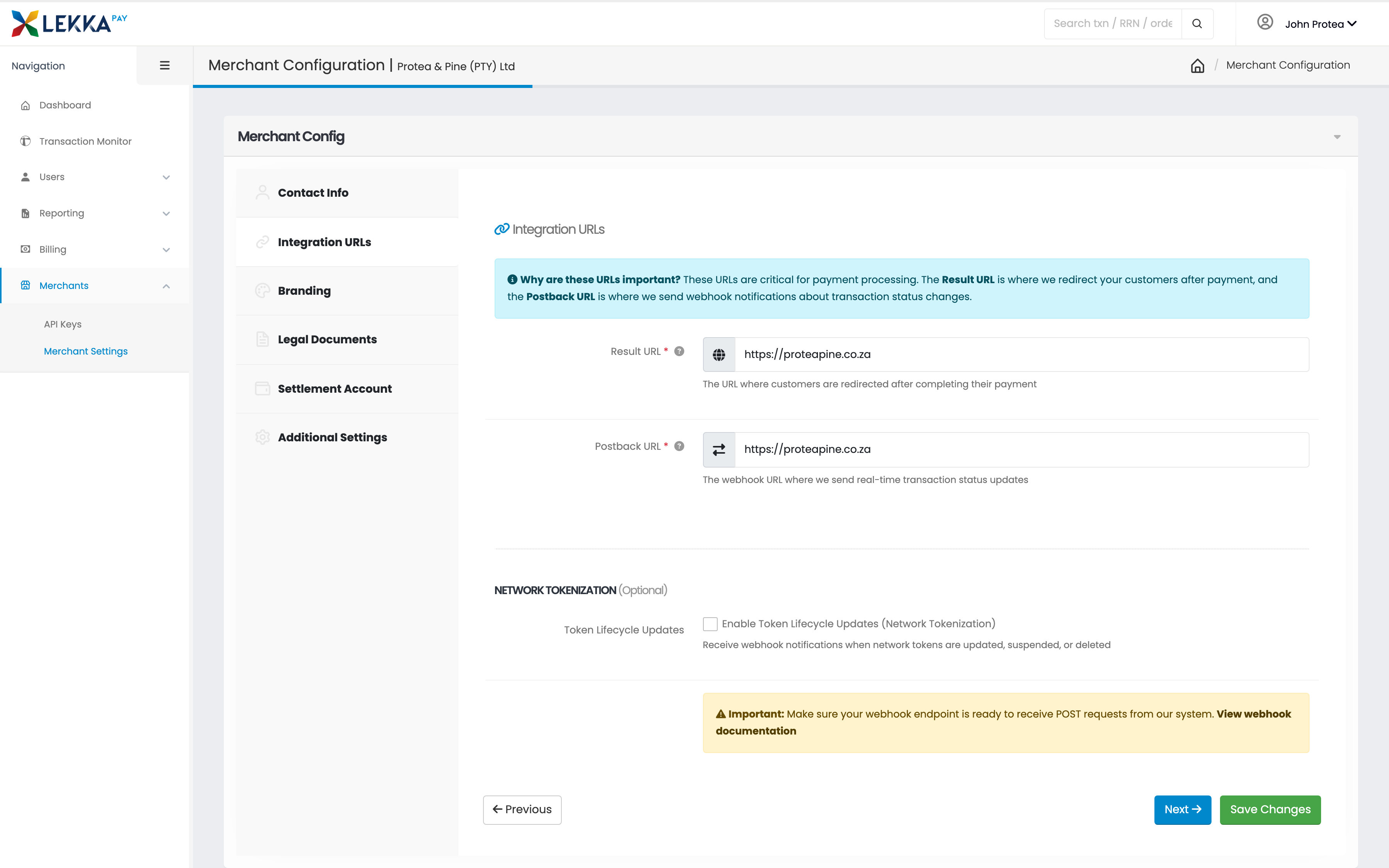
Task: Click the globe icon beside Result URL
Action: pyautogui.click(x=718, y=355)
